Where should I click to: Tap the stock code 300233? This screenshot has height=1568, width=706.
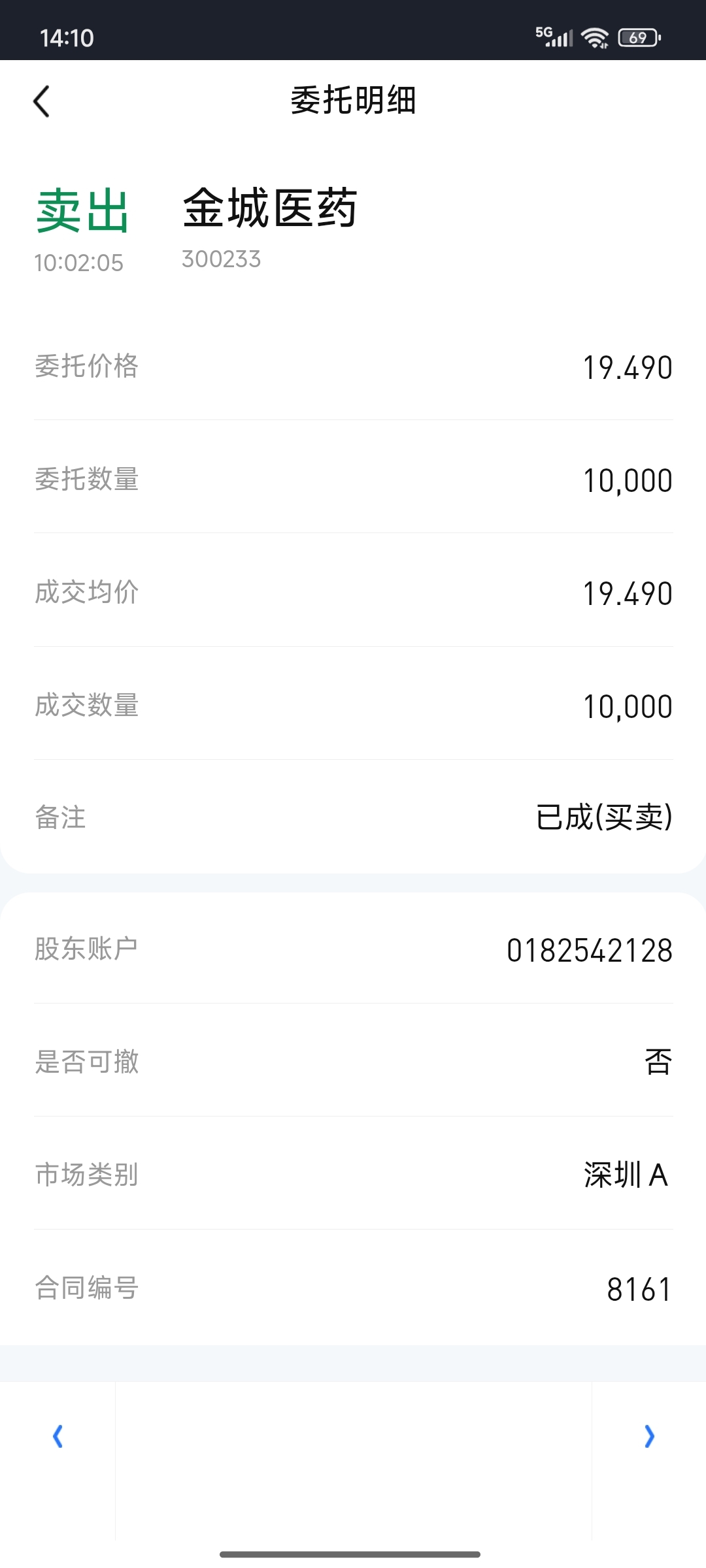pyautogui.click(x=221, y=259)
